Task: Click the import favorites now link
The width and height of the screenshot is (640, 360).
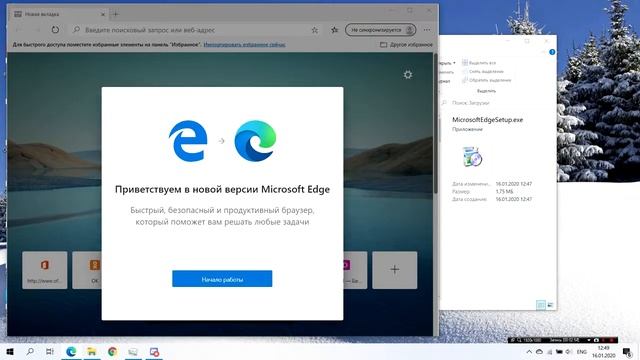Action: click(x=244, y=44)
